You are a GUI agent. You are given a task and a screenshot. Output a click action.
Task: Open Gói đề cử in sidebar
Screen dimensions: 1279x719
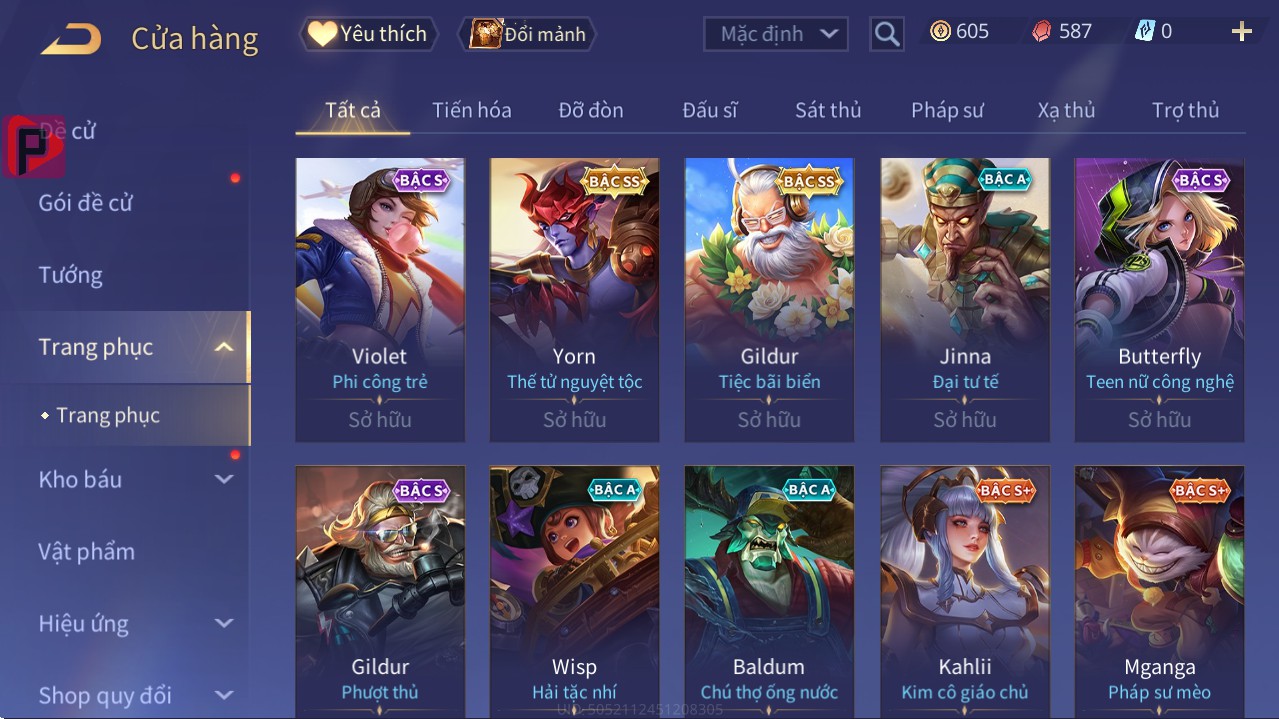(85, 203)
